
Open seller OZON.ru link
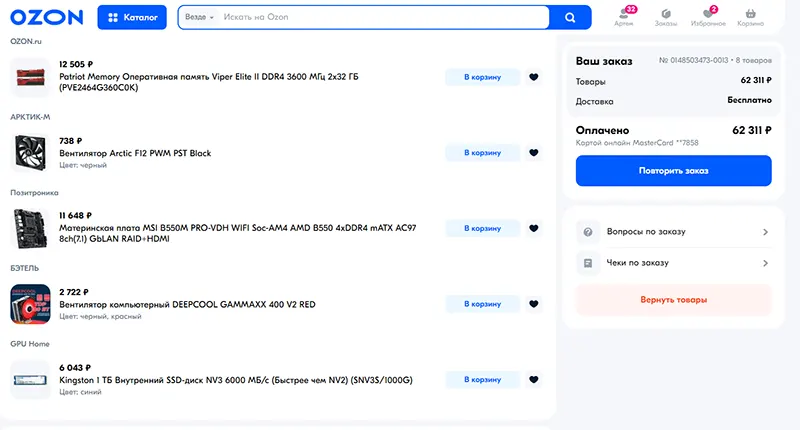26,41
